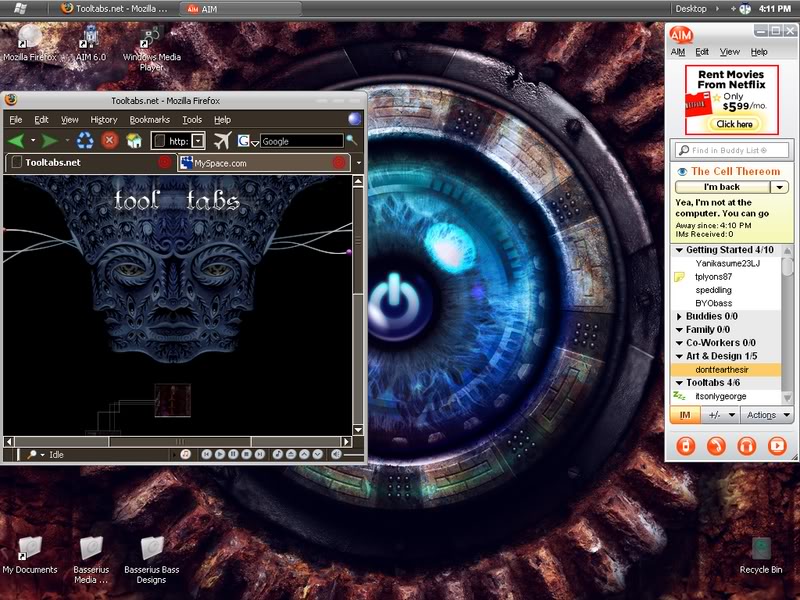Screen dimensions: 800x600
Task: Click Windows Media Player desktop icon
Action: [152, 49]
